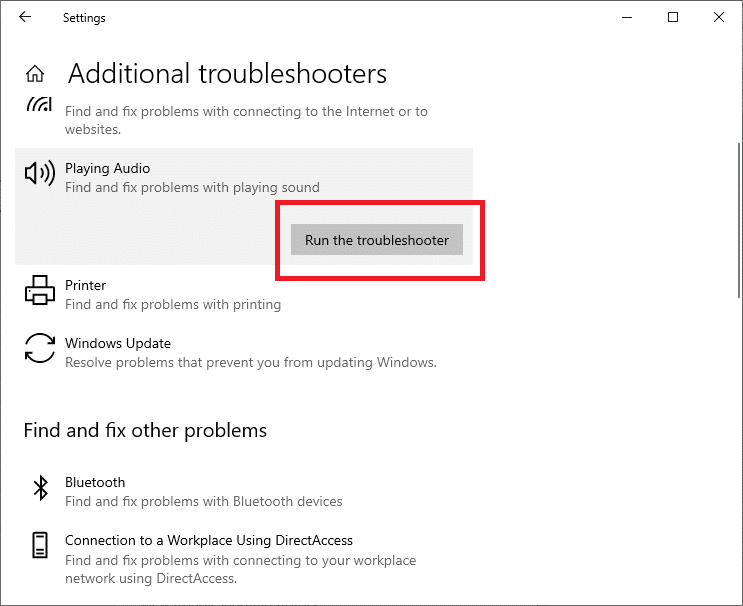
Task: Click the Internet Connections signal icon
Action: click(x=39, y=106)
